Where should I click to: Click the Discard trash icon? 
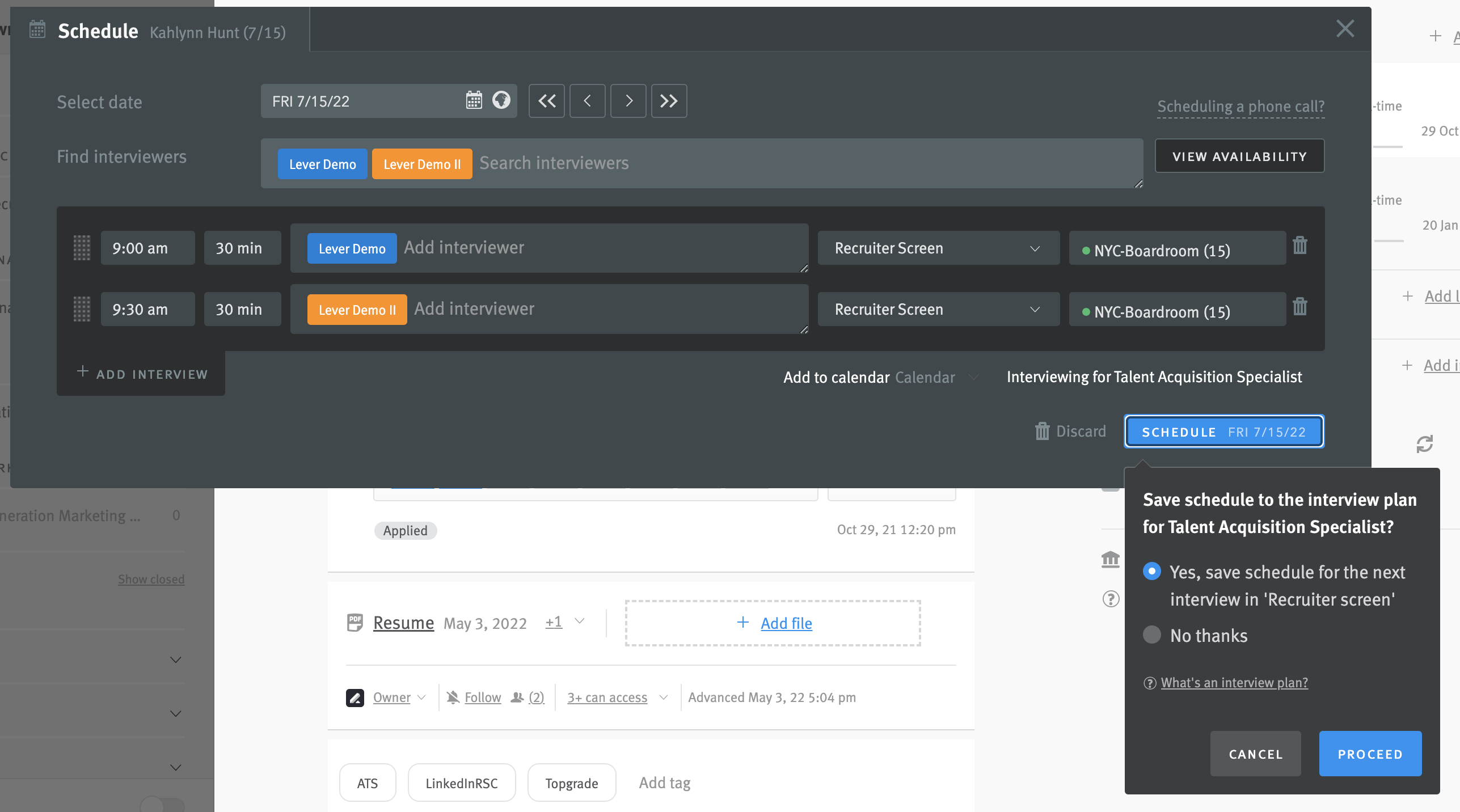pyautogui.click(x=1041, y=431)
